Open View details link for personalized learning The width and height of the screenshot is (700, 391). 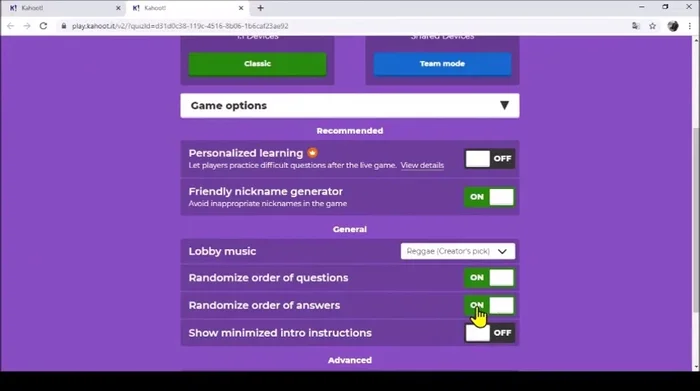pos(422,165)
